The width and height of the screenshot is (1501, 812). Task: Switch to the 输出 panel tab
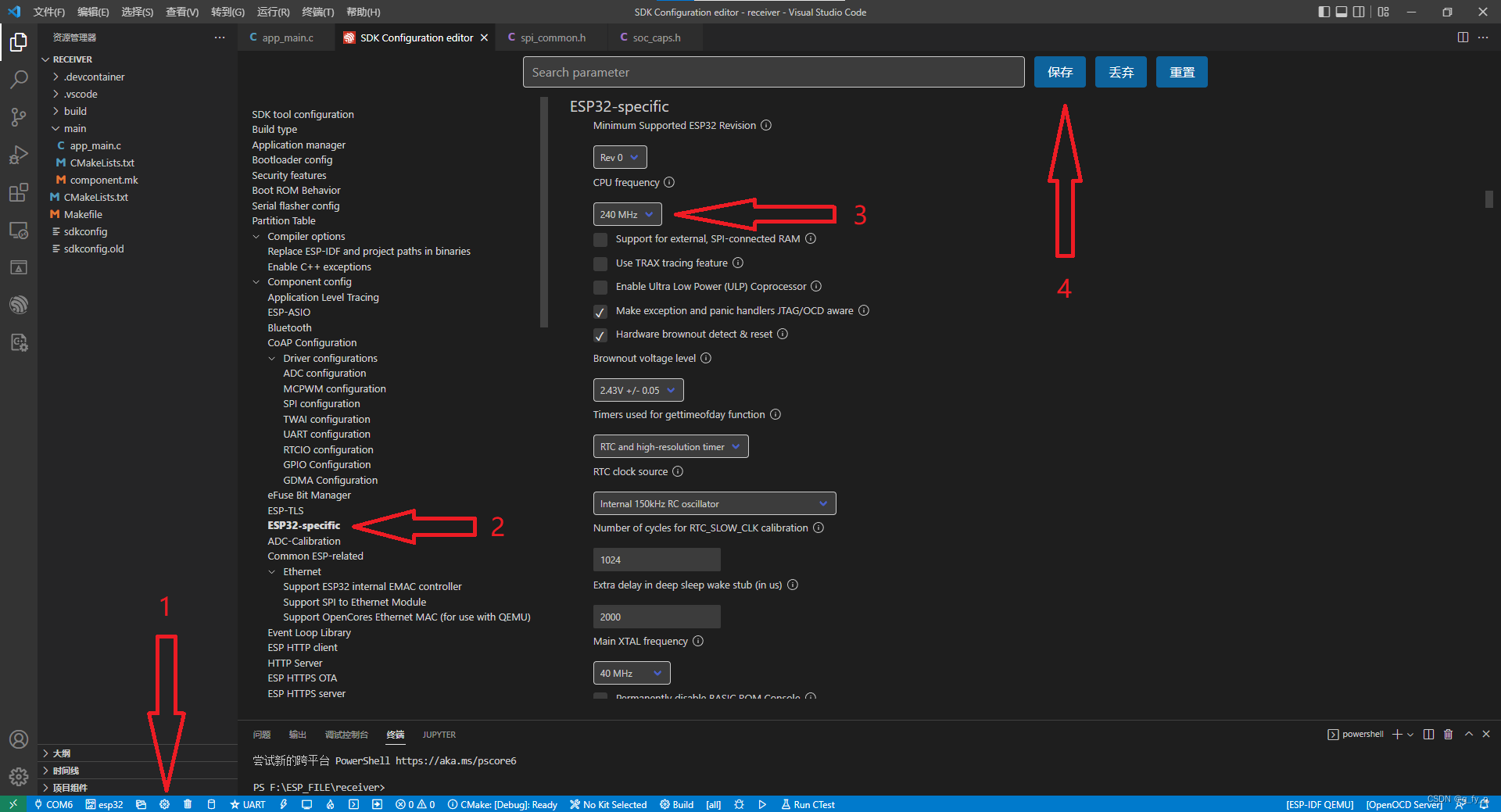(x=297, y=735)
